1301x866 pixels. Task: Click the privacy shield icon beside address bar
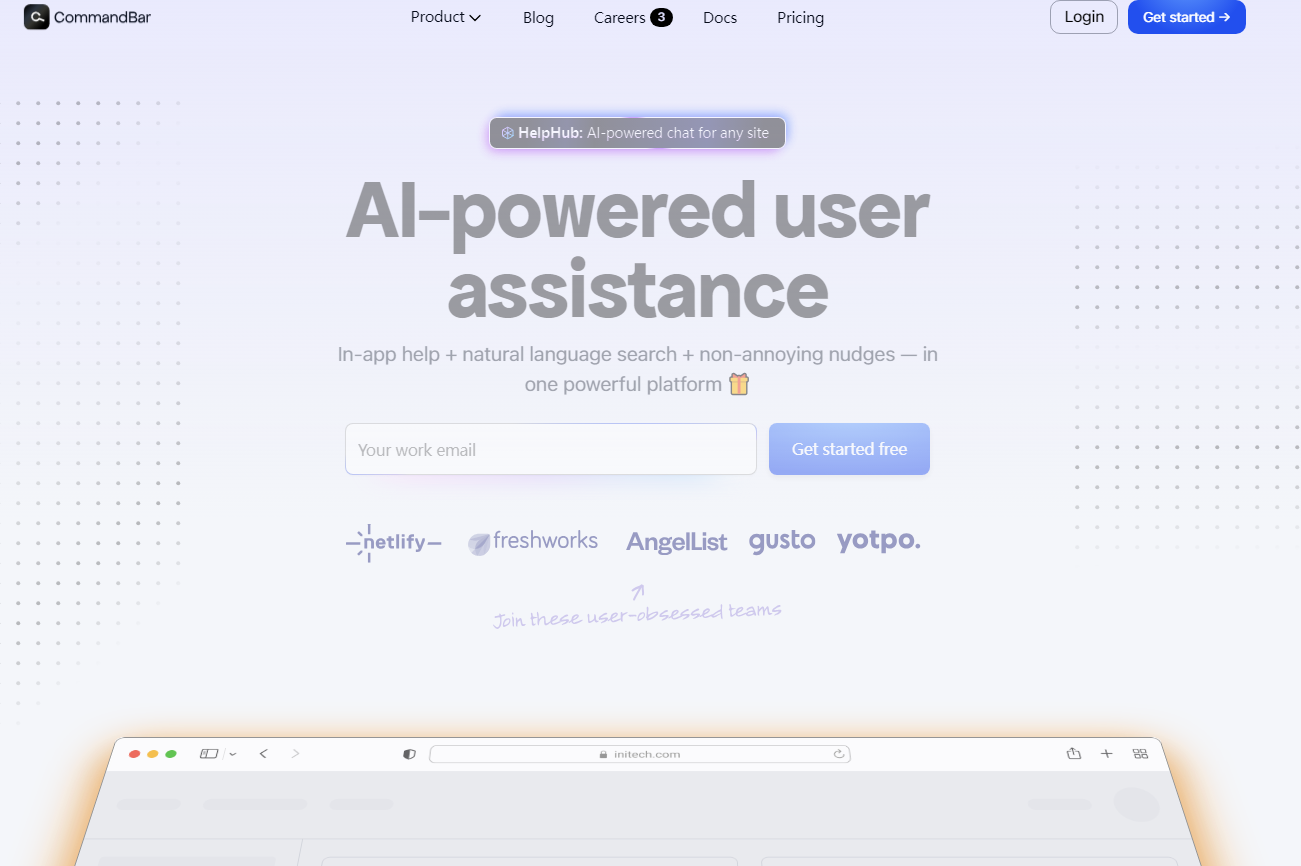pos(409,754)
